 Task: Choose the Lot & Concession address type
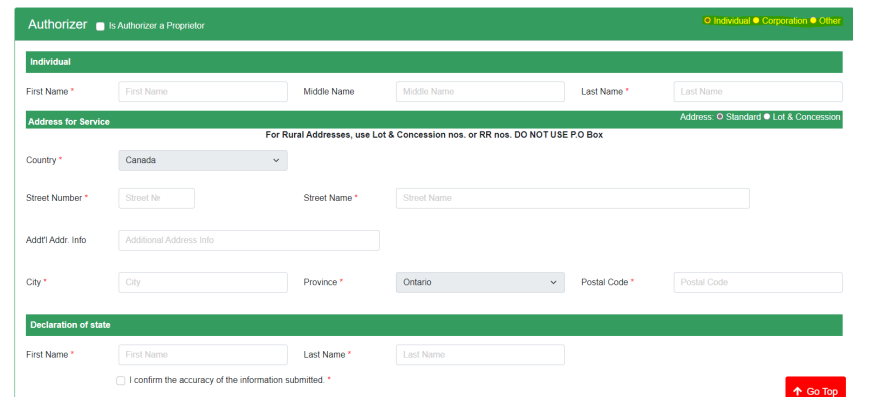click(x=767, y=117)
